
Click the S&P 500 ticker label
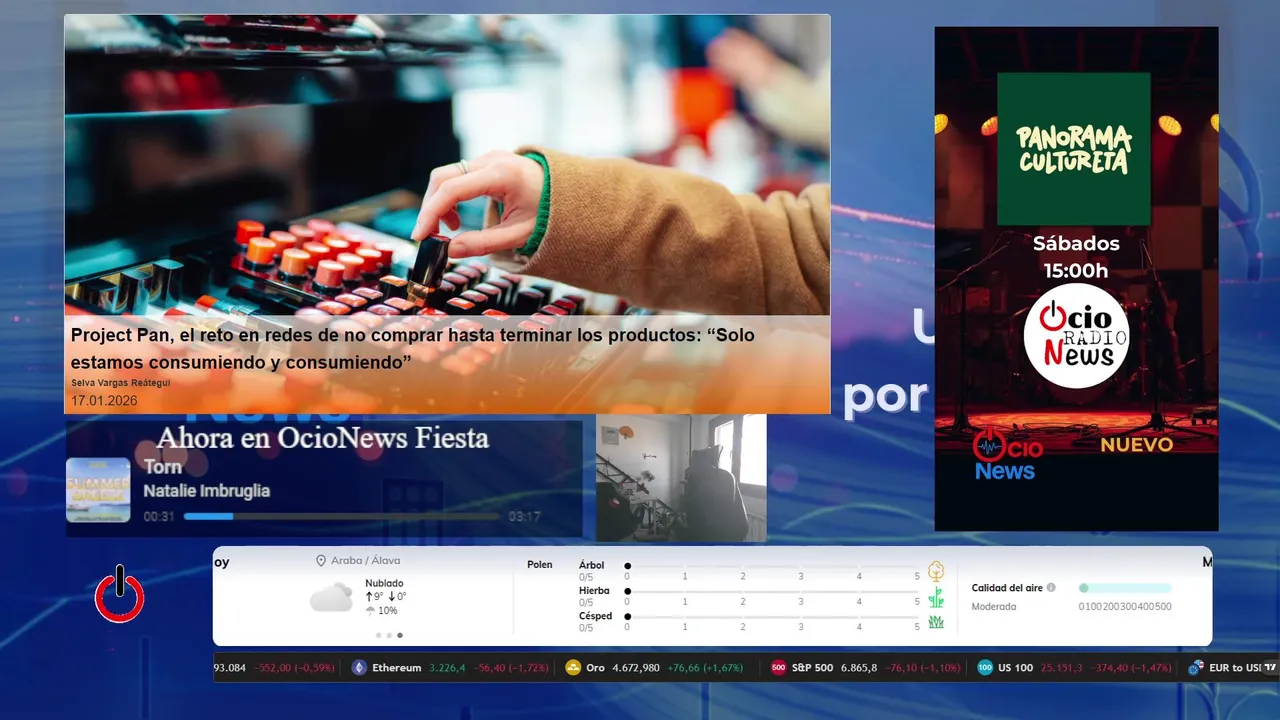pos(812,668)
